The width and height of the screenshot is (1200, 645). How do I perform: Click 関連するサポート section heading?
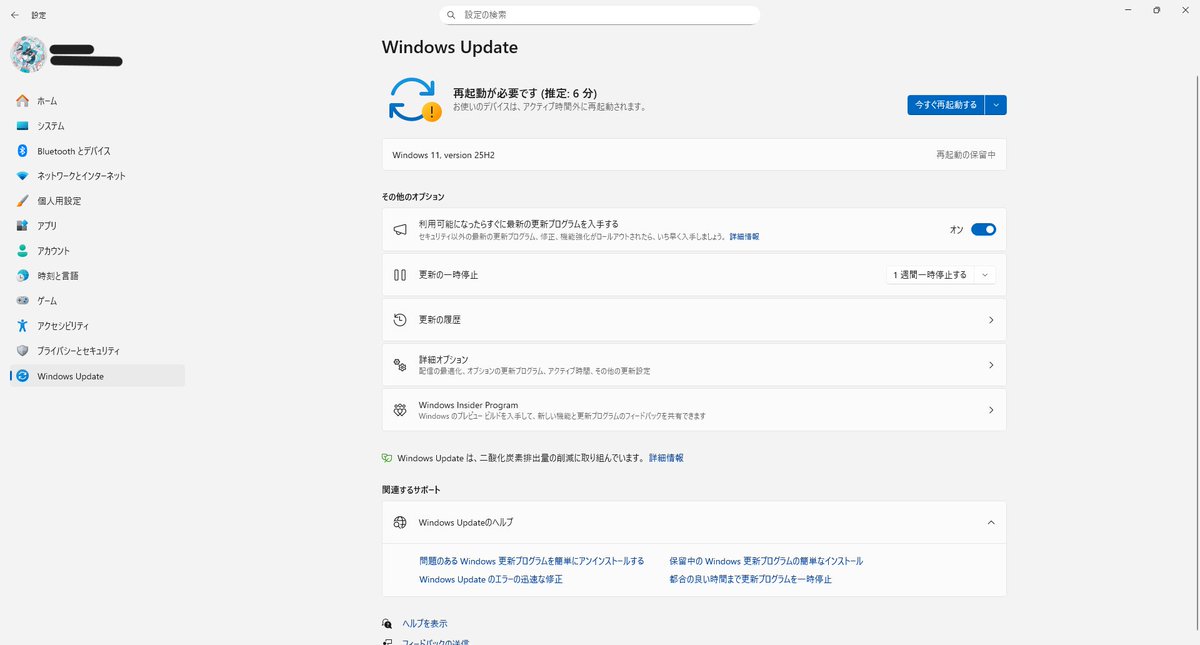pos(411,490)
